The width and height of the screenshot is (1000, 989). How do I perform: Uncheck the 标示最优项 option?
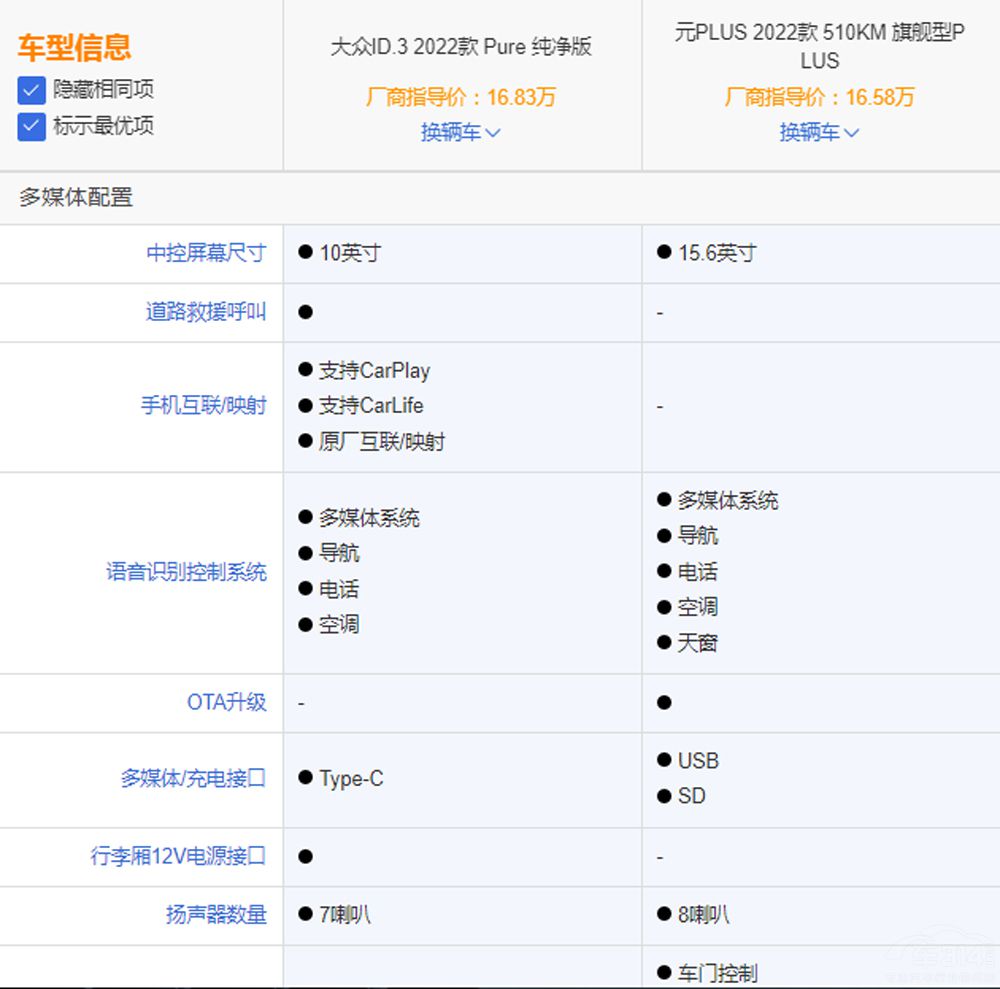[x=32, y=127]
